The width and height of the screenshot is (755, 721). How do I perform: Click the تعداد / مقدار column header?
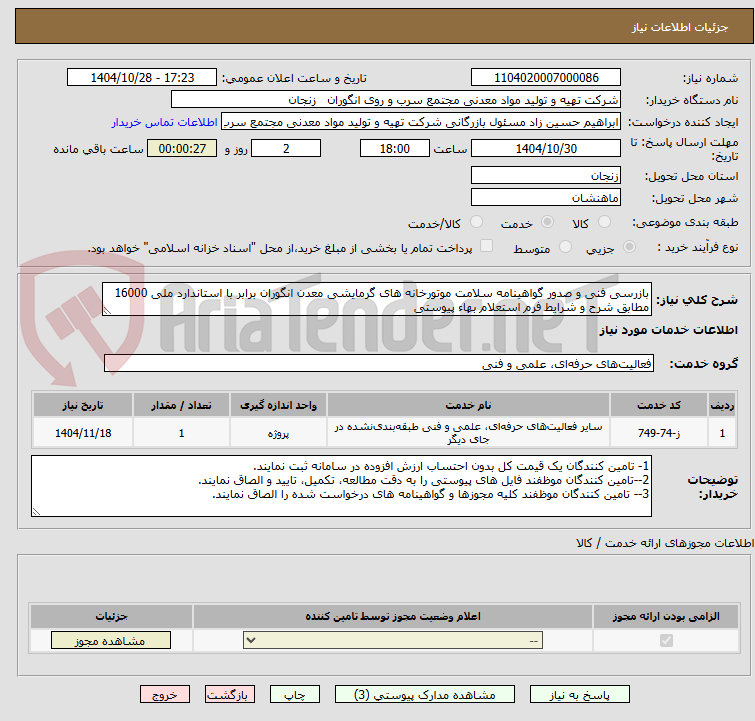182,406
